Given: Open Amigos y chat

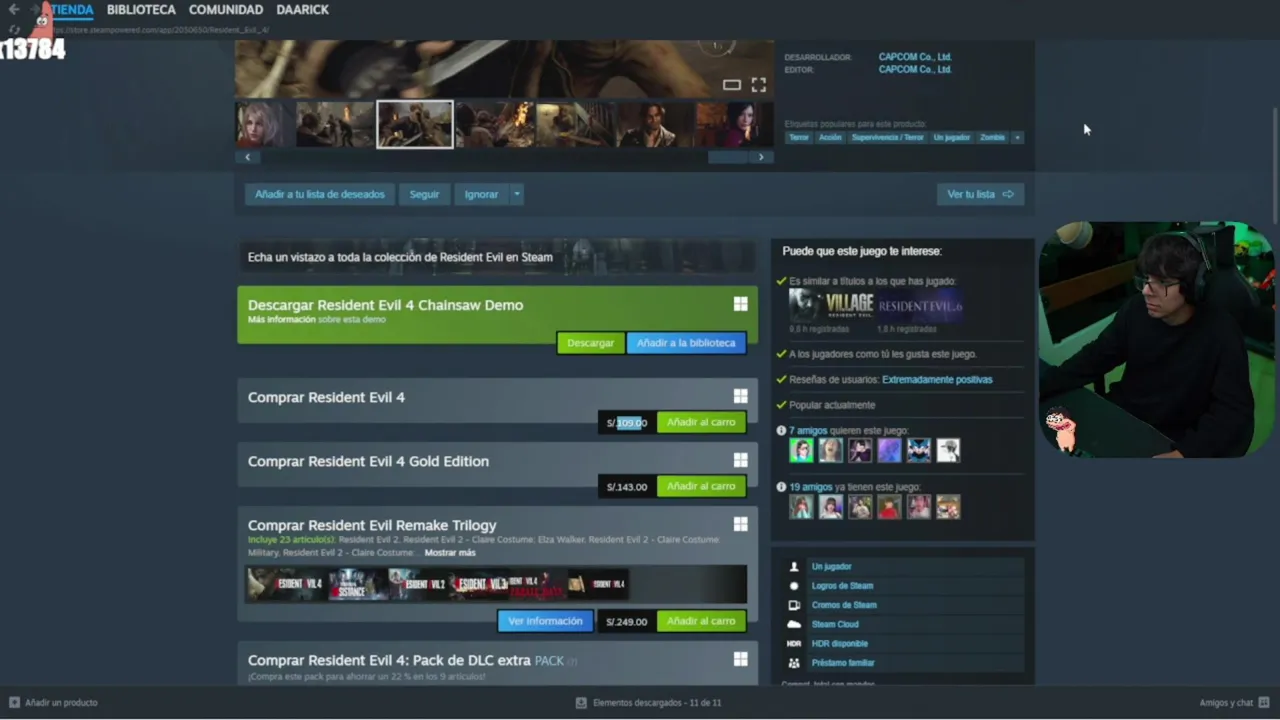Looking at the screenshot, I should [1234, 702].
